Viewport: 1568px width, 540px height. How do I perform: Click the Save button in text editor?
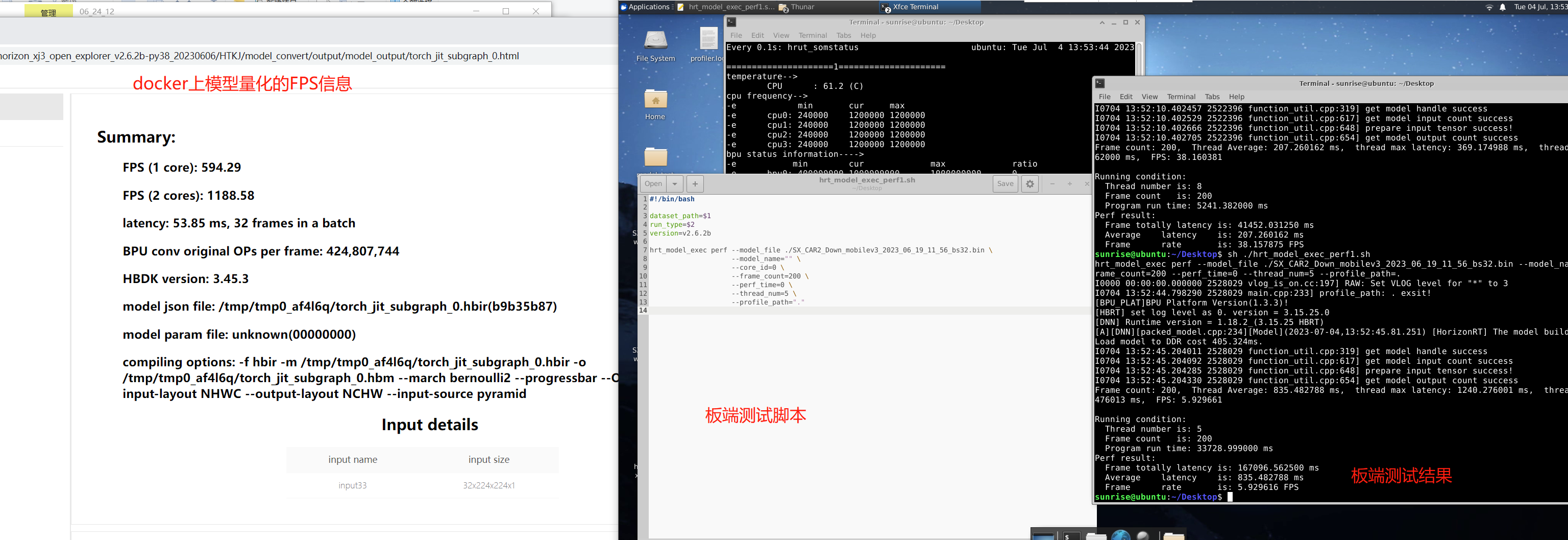1005,183
